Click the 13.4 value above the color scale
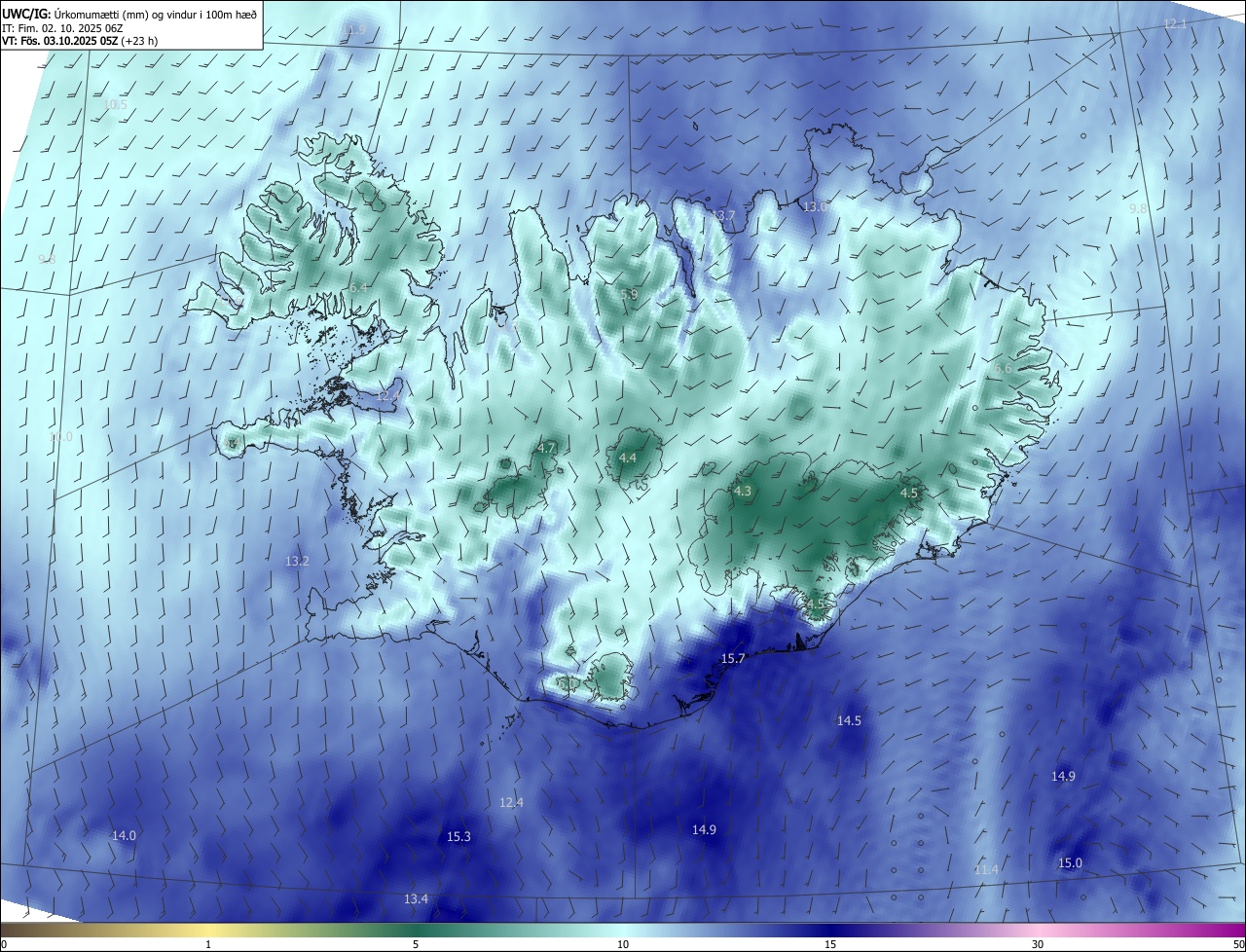Image resolution: width=1246 pixels, height=952 pixels. coord(416,898)
